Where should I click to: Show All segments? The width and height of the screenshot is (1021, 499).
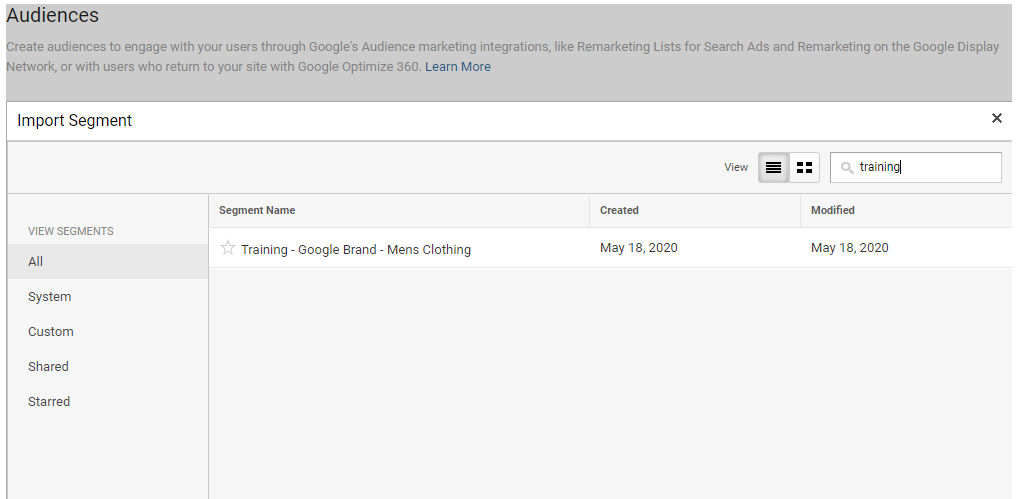(108, 261)
